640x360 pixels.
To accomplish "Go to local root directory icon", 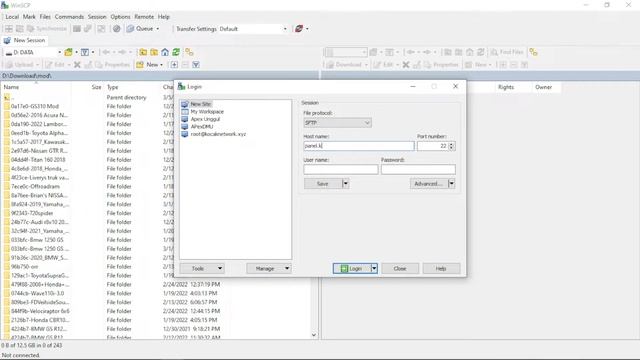I will pos(154,52).
